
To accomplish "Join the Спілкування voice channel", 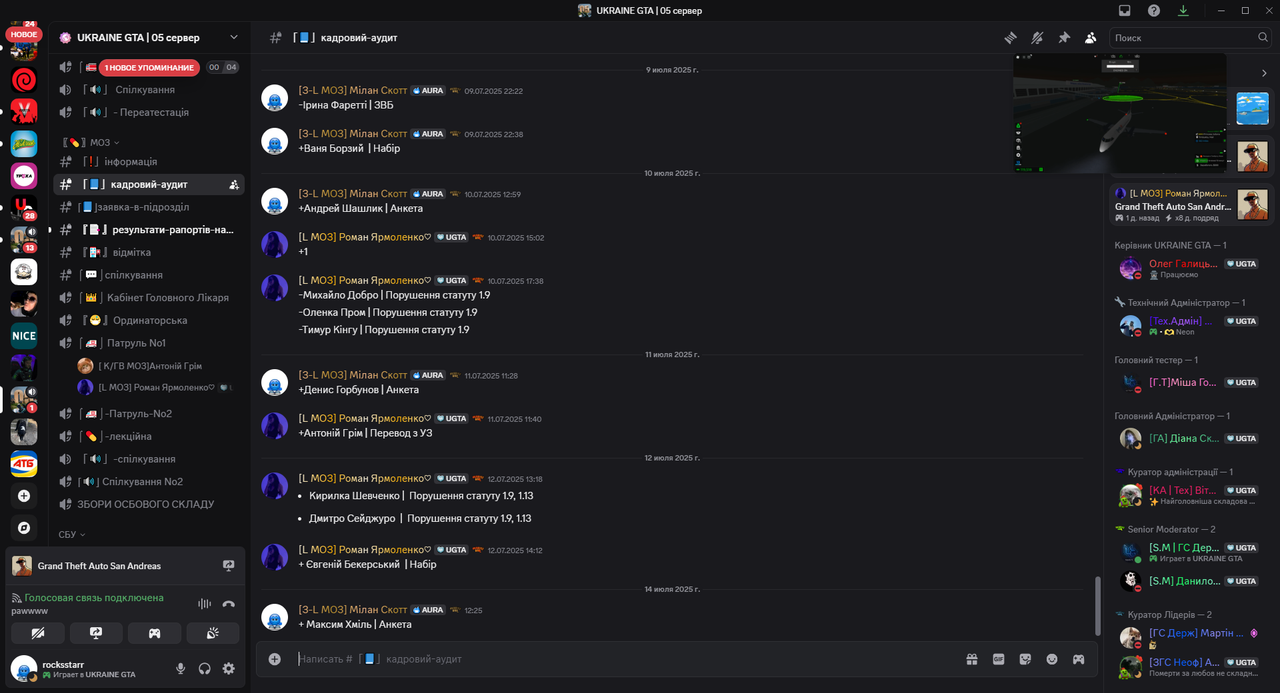I will (x=150, y=90).
